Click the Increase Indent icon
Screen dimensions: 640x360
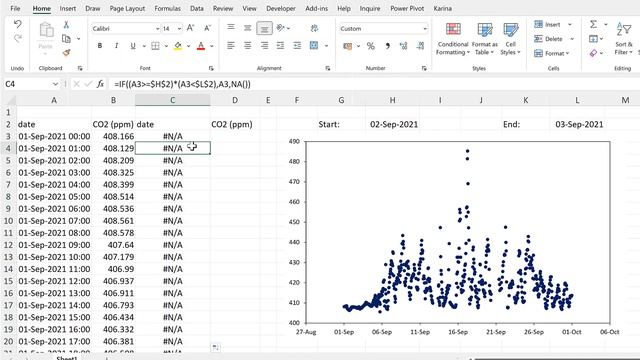[297, 46]
